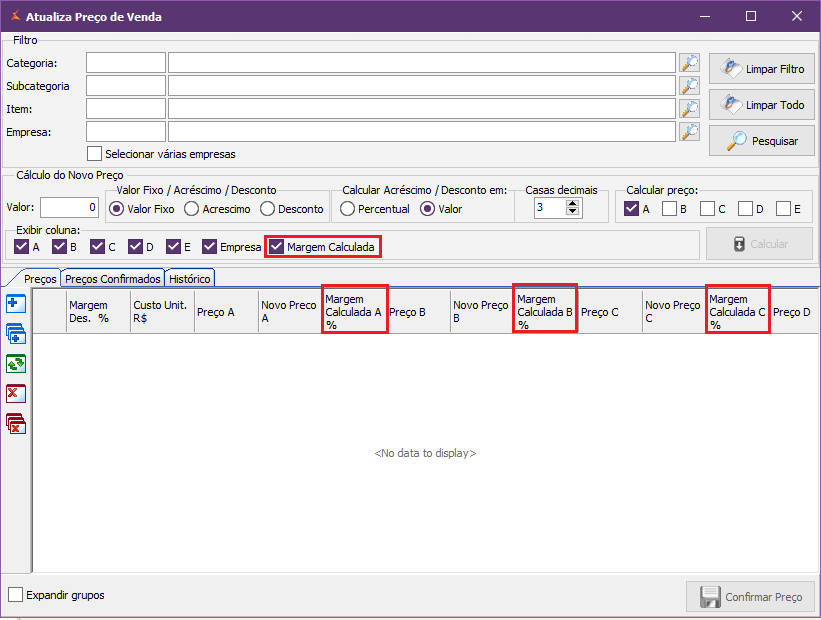Click the Novo Preço A column header
Image resolution: width=821 pixels, height=620 pixels.
click(290, 312)
